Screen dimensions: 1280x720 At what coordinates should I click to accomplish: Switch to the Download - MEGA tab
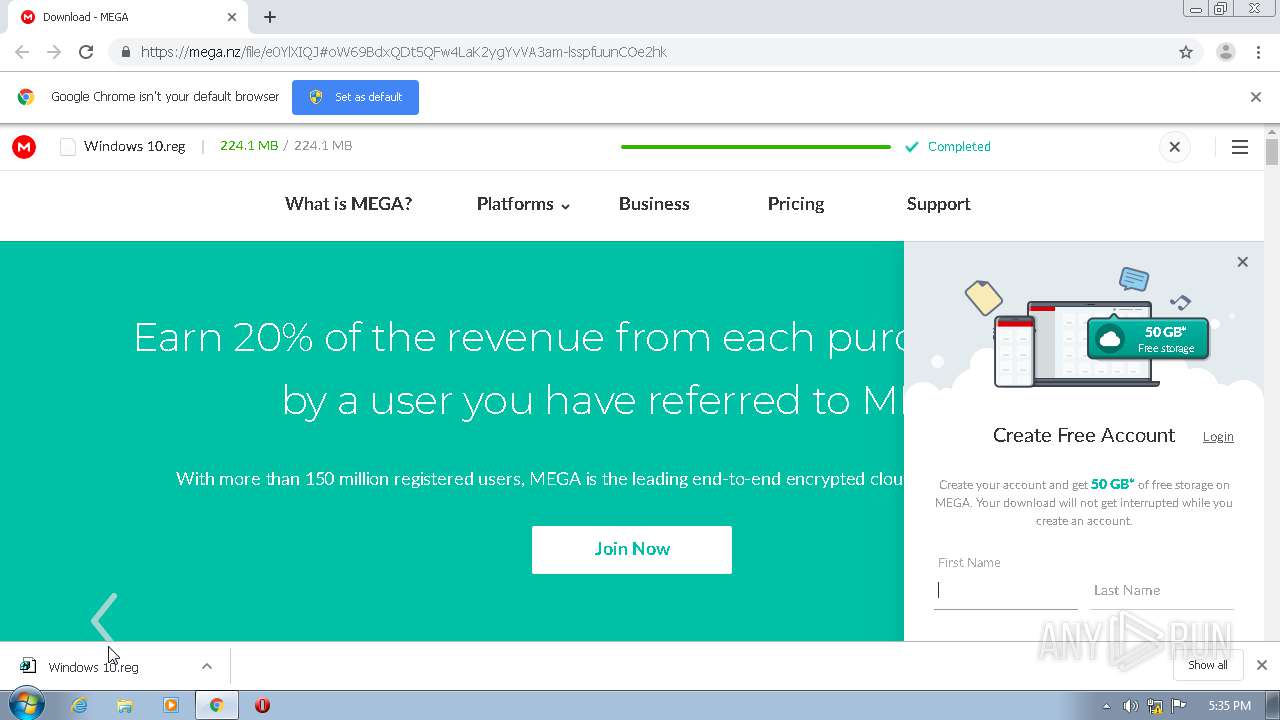(125, 17)
